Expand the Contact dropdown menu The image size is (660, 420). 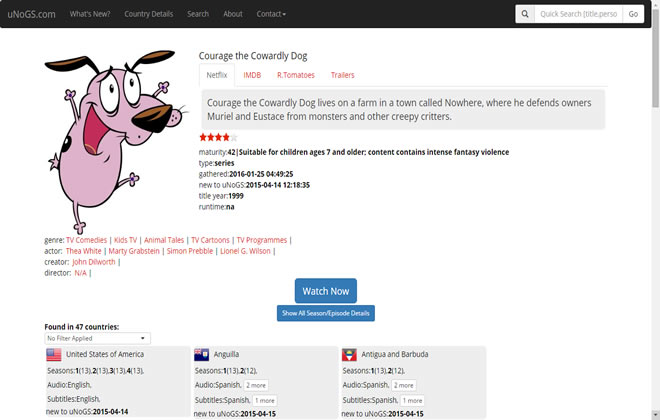(271, 14)
